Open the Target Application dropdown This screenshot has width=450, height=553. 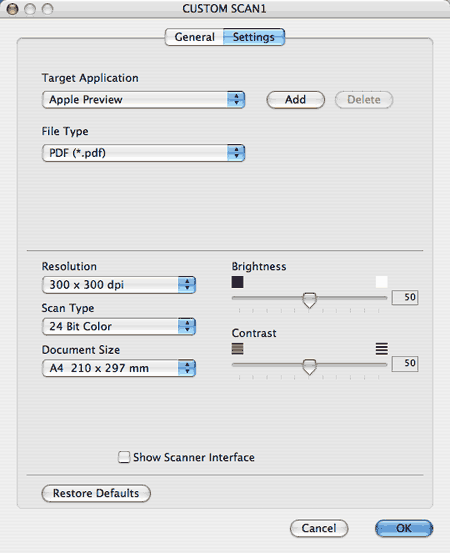pyautogui.click(x=143, y=100)
